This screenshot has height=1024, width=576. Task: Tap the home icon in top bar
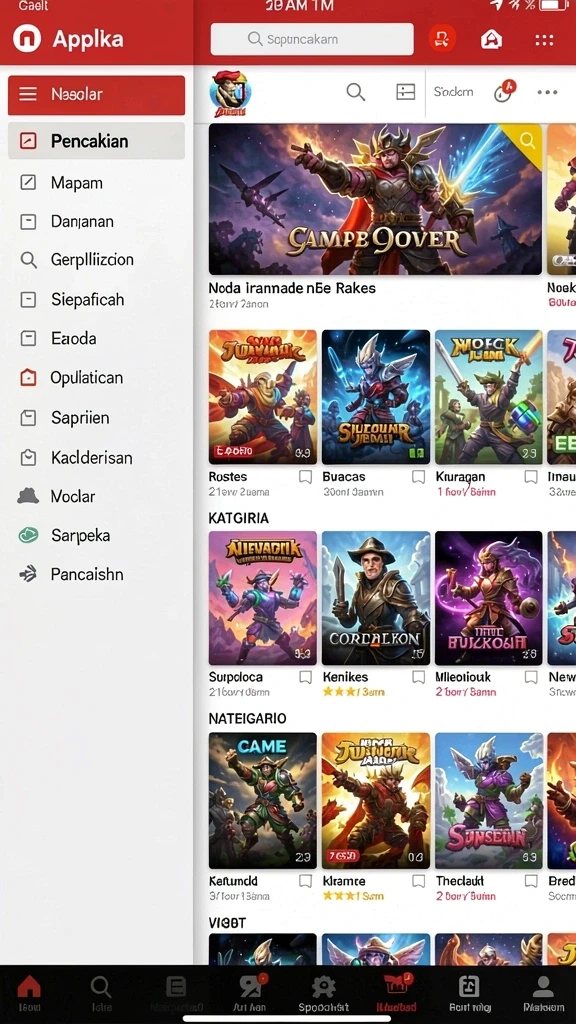pyautogui.click(x=492, y=39)
